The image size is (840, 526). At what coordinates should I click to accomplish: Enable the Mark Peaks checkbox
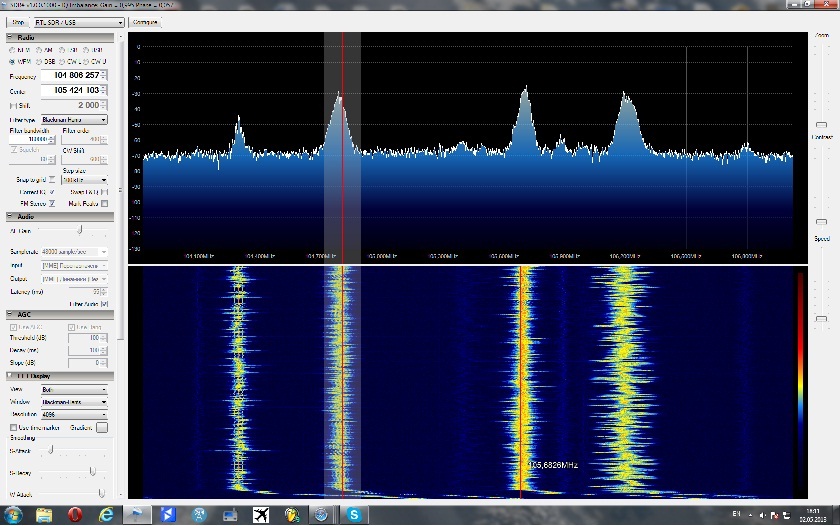[x=104, y=204]
